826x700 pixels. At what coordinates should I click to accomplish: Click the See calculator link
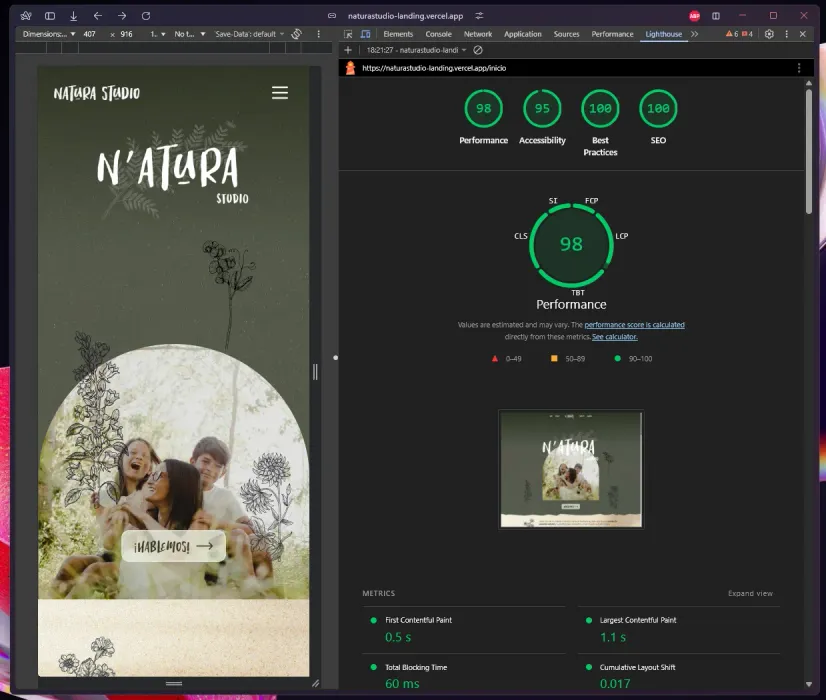[x=614, y=337]
